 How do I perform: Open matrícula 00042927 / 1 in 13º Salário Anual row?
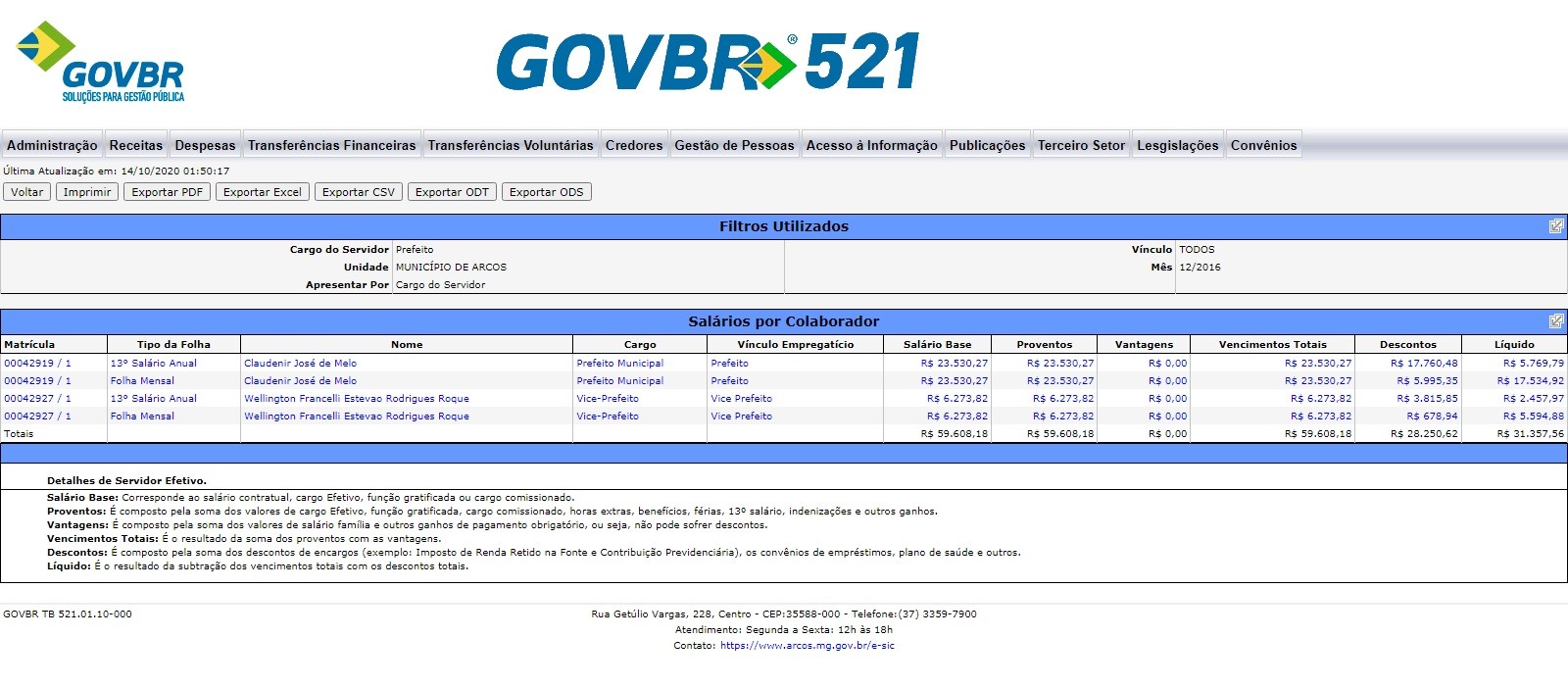pos(37,399)
